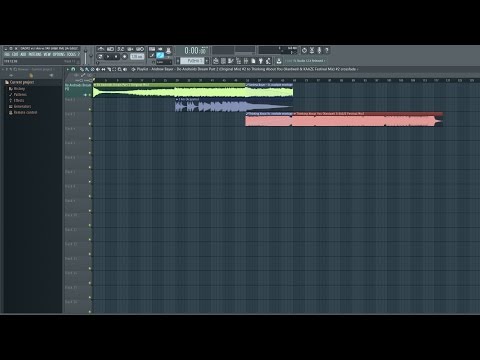Open the TOOLS menu
The image size is (480, 360).
pos(71,54)
